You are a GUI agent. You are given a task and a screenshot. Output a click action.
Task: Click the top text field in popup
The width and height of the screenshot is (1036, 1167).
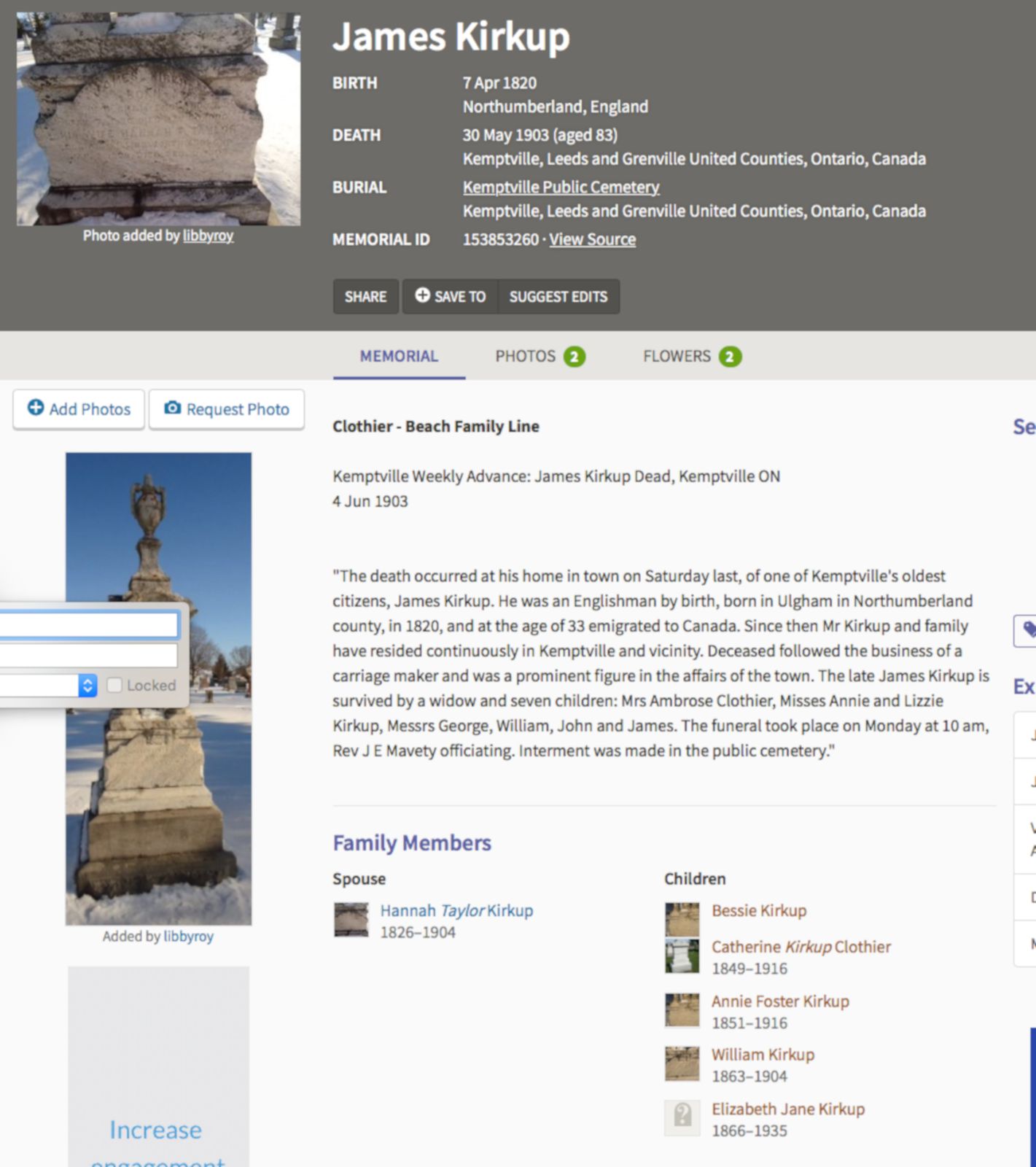(x=87, y=625)
